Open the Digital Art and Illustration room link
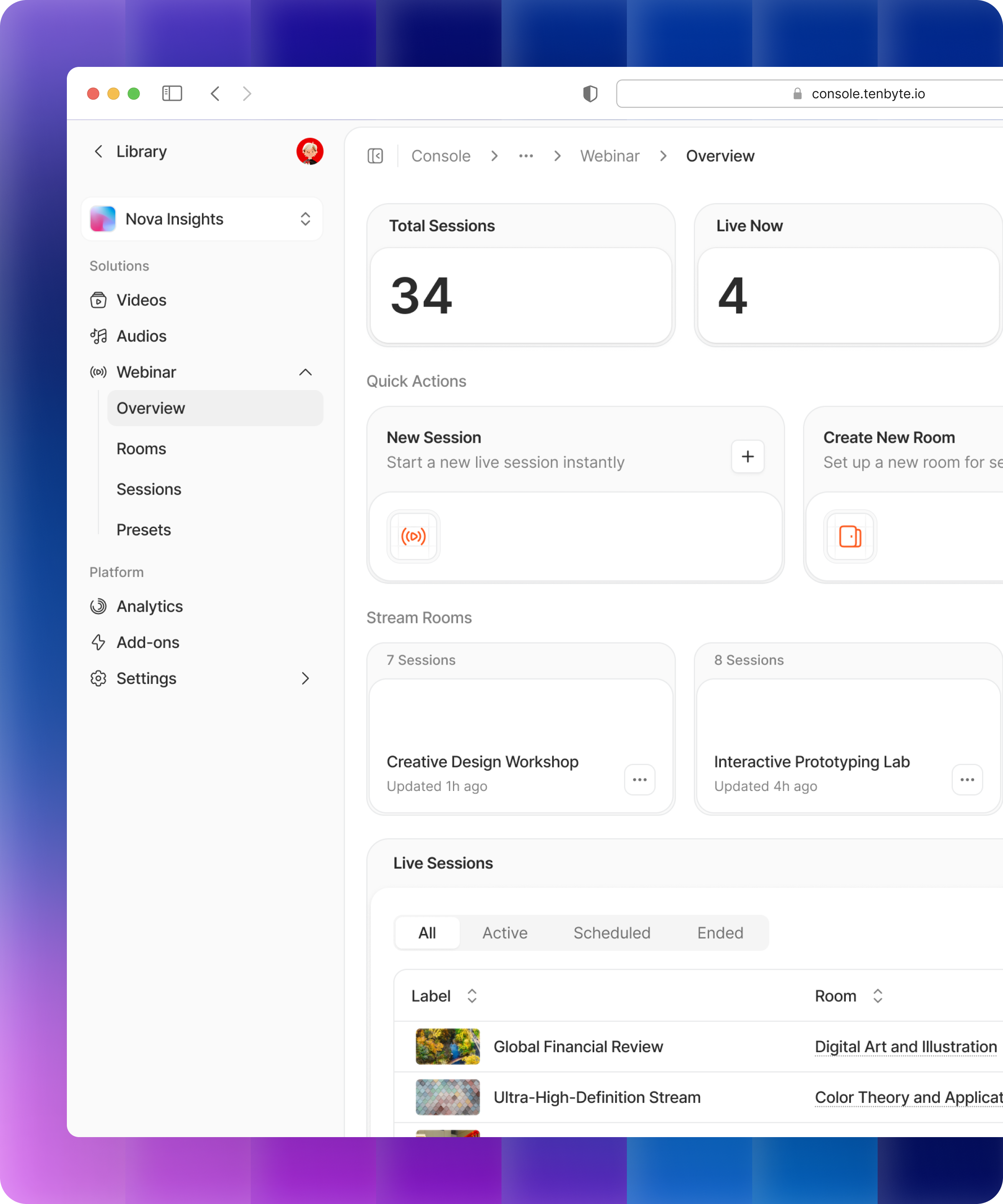The height and width of the screenshot is (1204, 1003). pos(906,1046)
